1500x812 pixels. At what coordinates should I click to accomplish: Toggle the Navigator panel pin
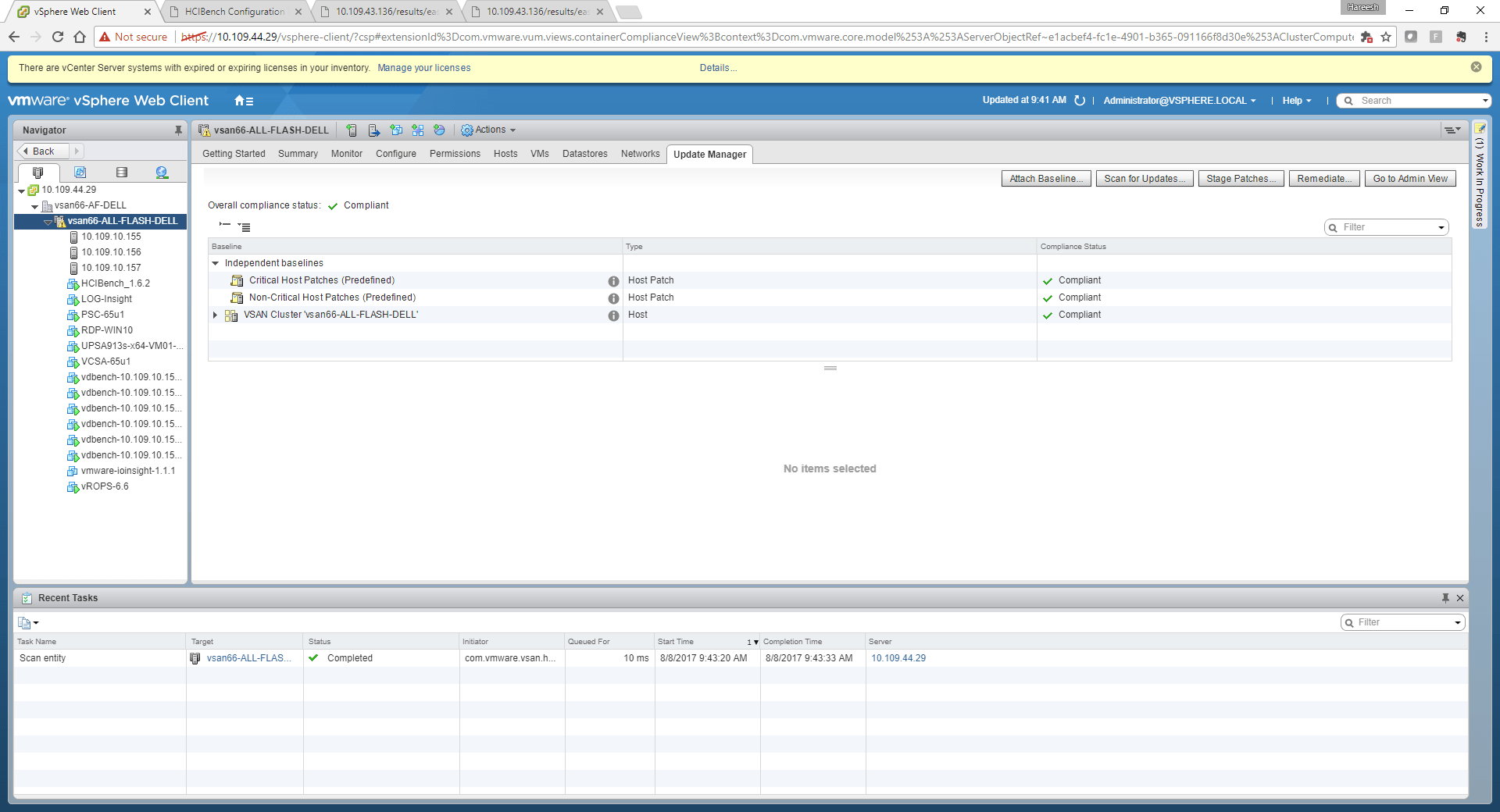tap(178, 130)
